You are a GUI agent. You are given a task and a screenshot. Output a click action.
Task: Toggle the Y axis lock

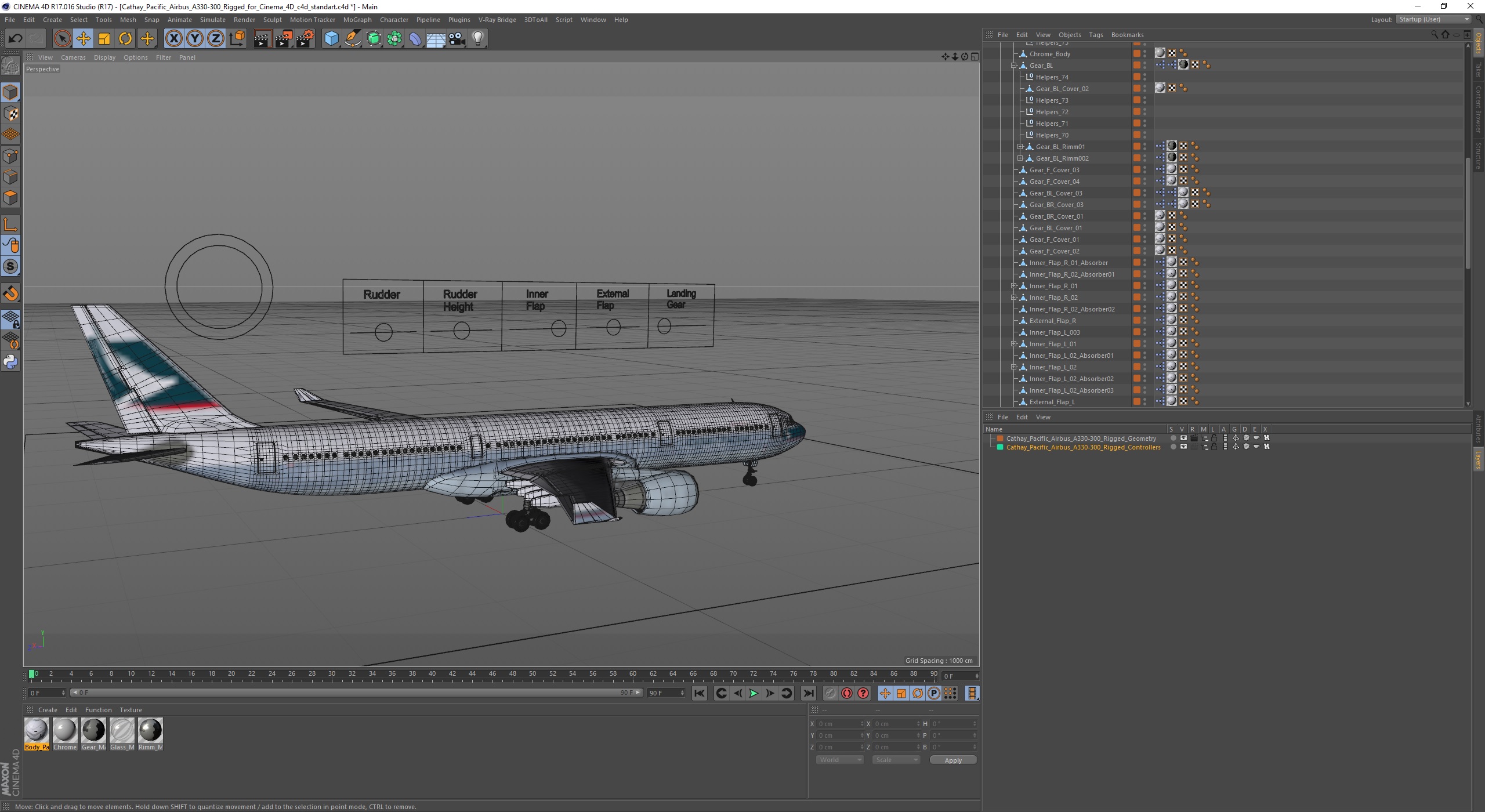pos(195,39)
